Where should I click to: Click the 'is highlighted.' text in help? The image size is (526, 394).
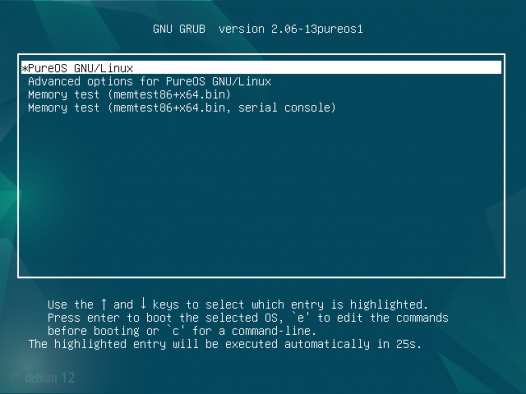380,304
